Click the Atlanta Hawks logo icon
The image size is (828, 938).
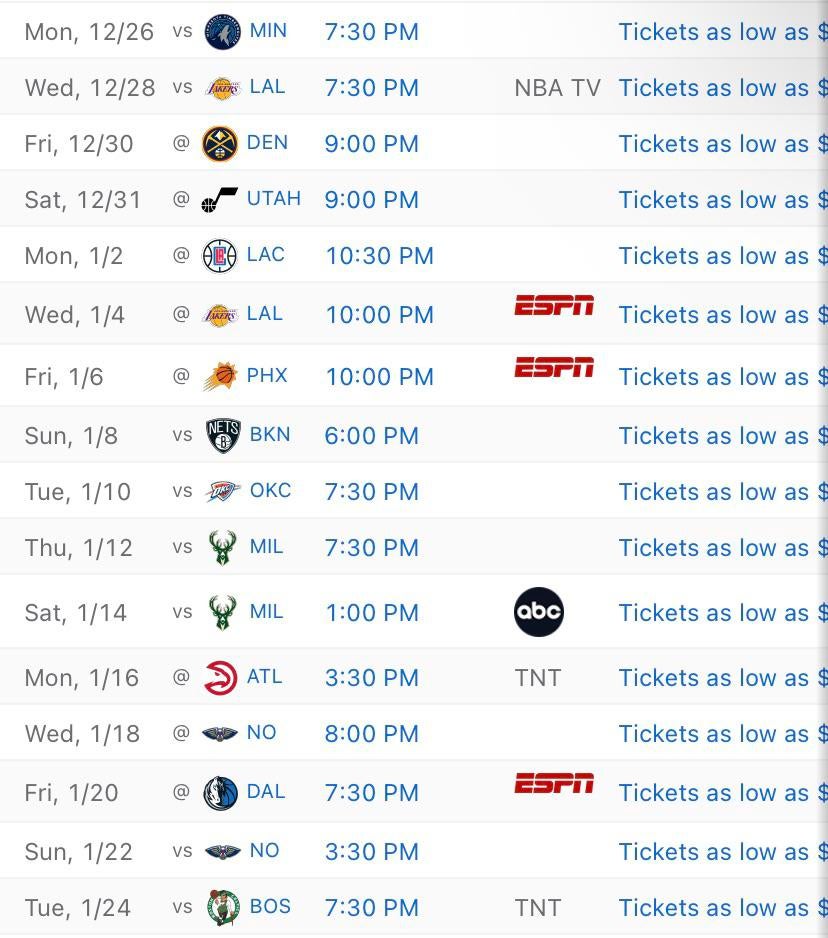click(x=220, y=678)
